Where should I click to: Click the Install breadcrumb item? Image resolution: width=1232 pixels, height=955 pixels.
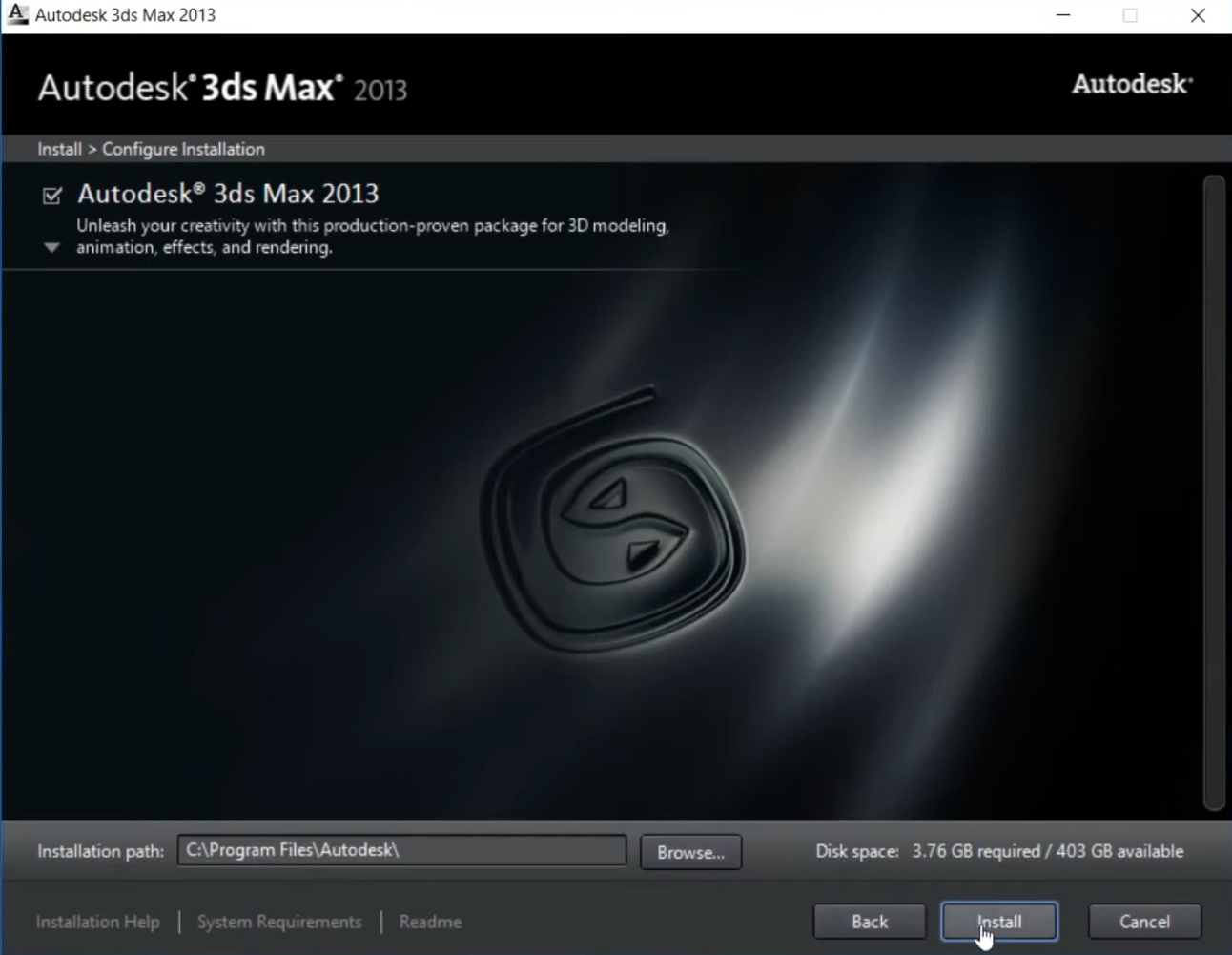(59, 149)
